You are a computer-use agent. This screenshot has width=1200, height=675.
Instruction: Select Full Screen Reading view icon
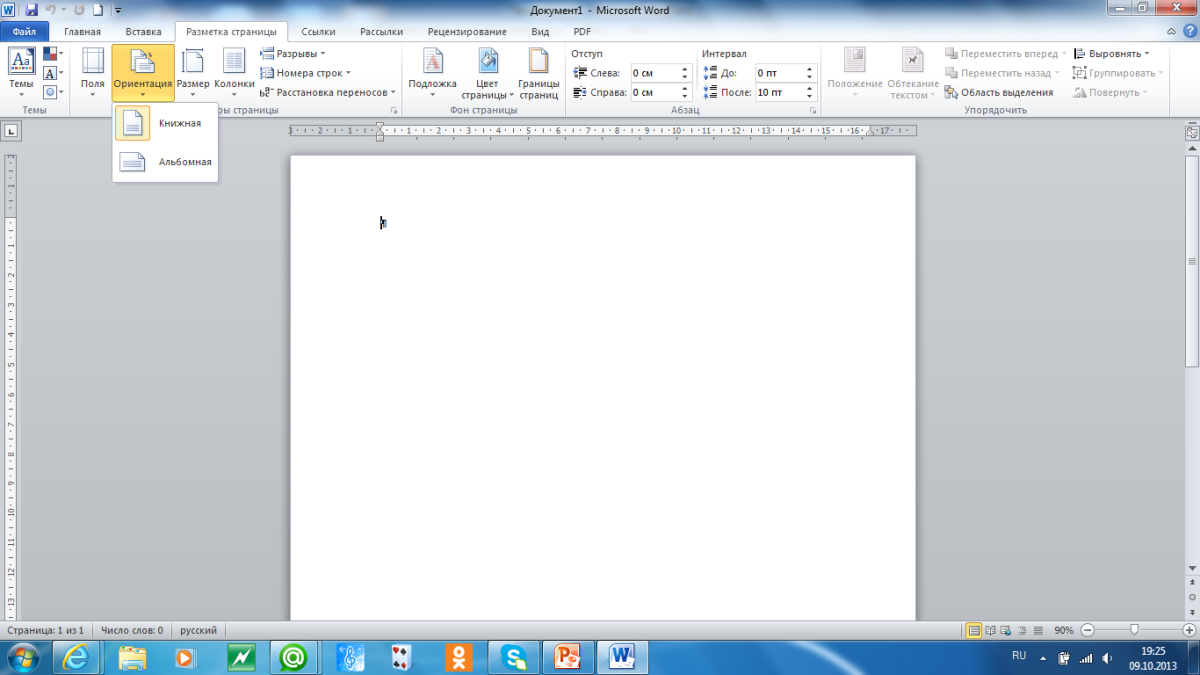point(991,631)
